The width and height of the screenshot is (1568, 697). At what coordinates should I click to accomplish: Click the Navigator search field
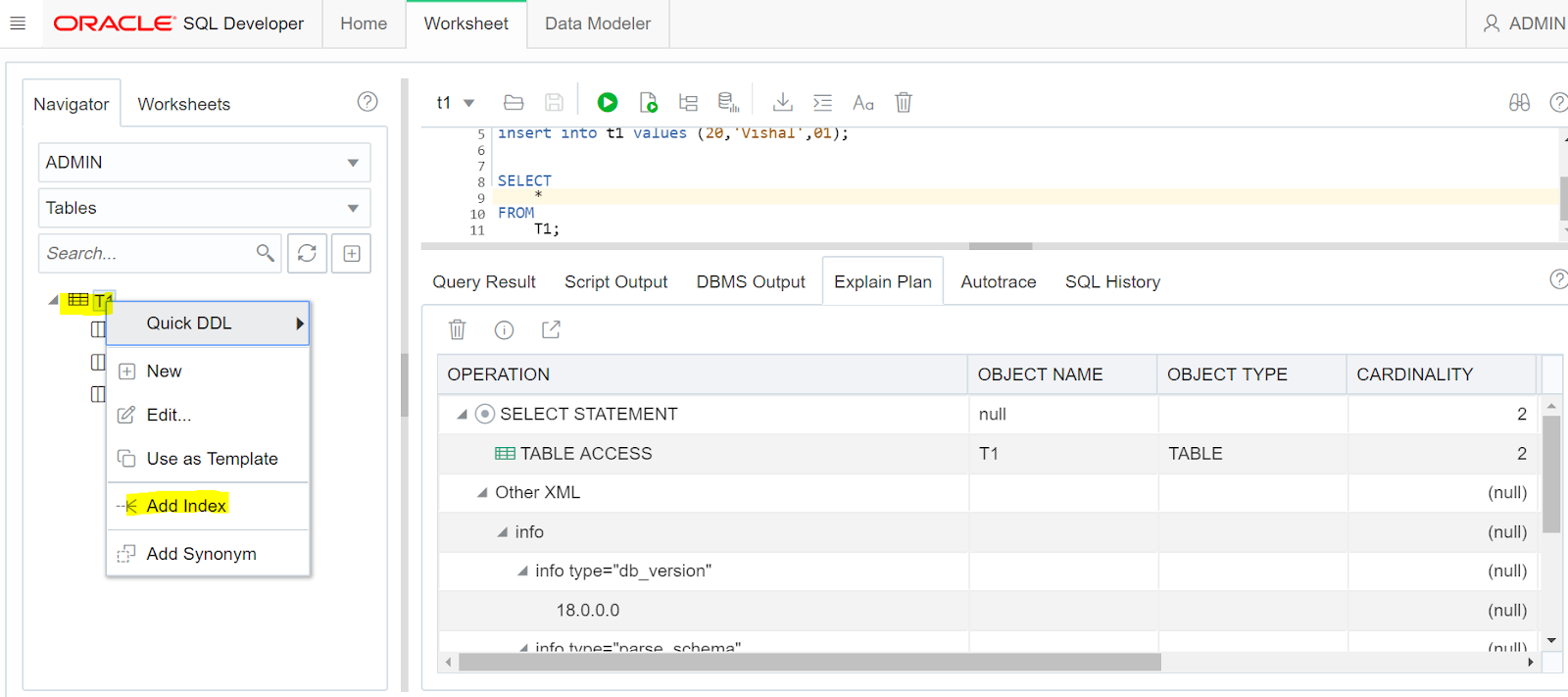point(147,253)
